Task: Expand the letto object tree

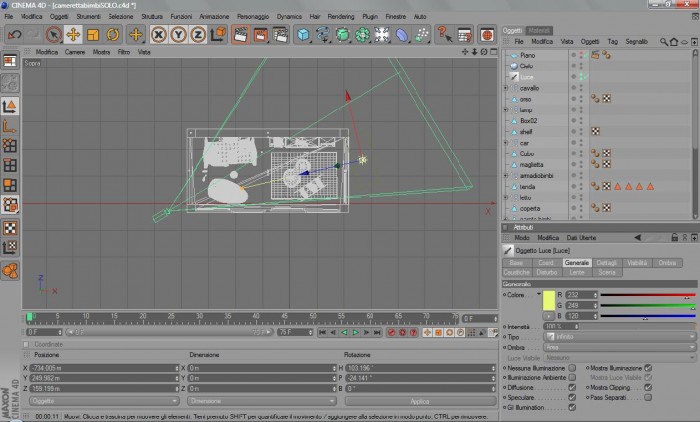Action: point(506,197)
